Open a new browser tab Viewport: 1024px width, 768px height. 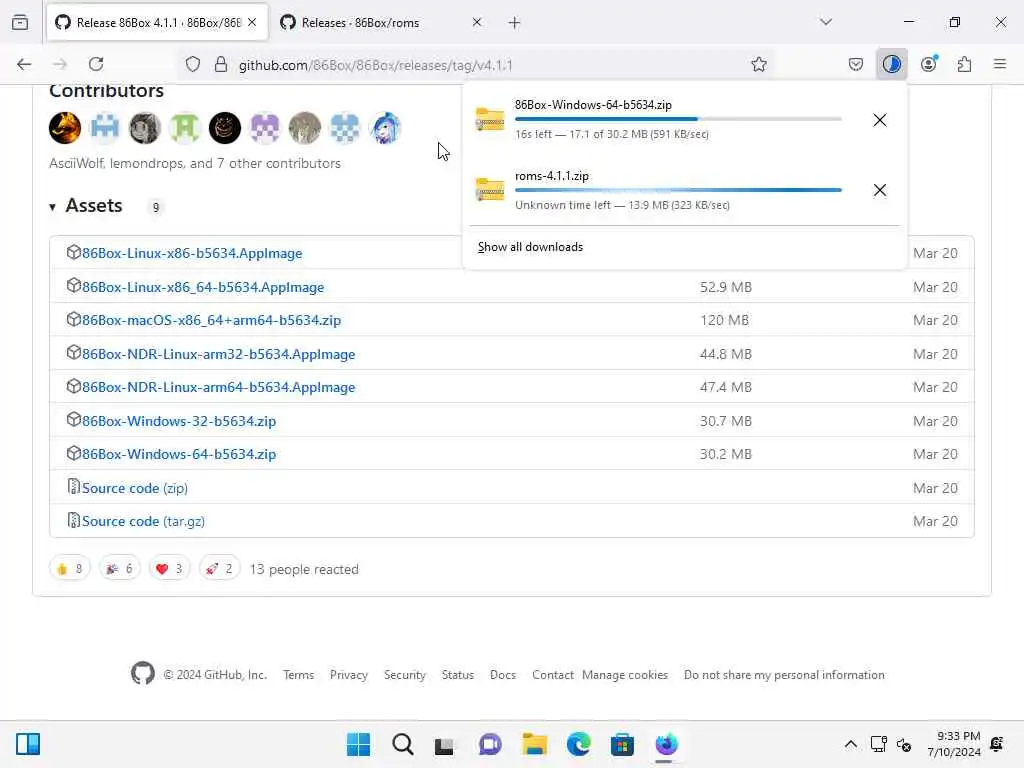[514, 23]
